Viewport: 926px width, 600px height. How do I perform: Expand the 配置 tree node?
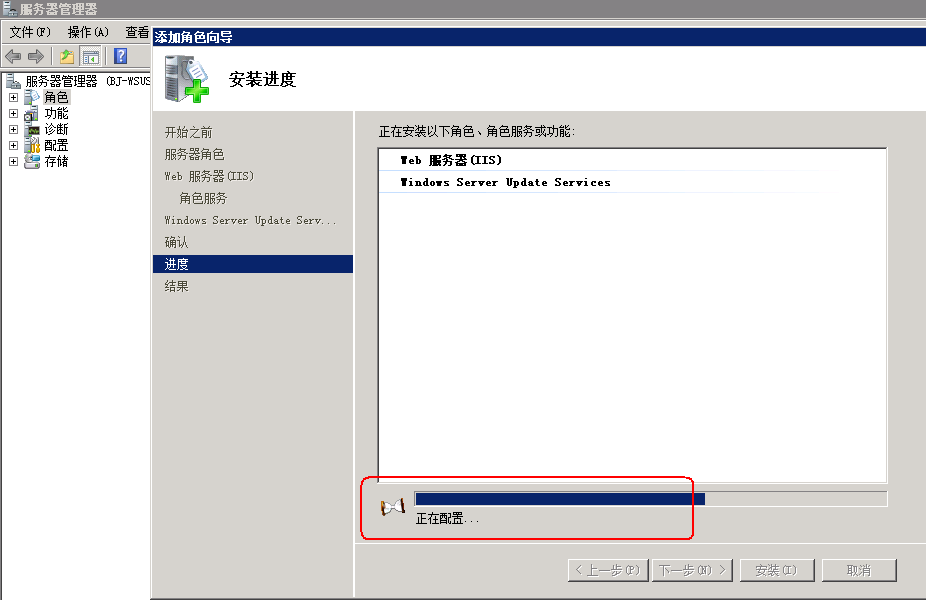pyautogui.click(x=14, y=145)
